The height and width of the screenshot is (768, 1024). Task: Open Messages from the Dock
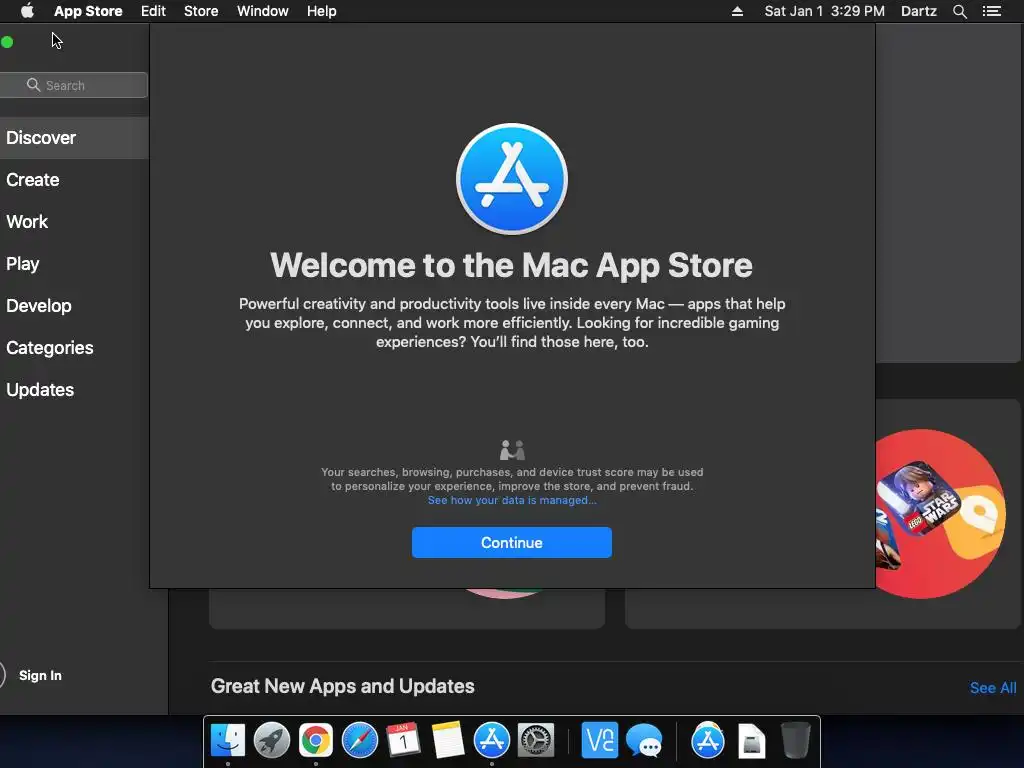(644, 741)
